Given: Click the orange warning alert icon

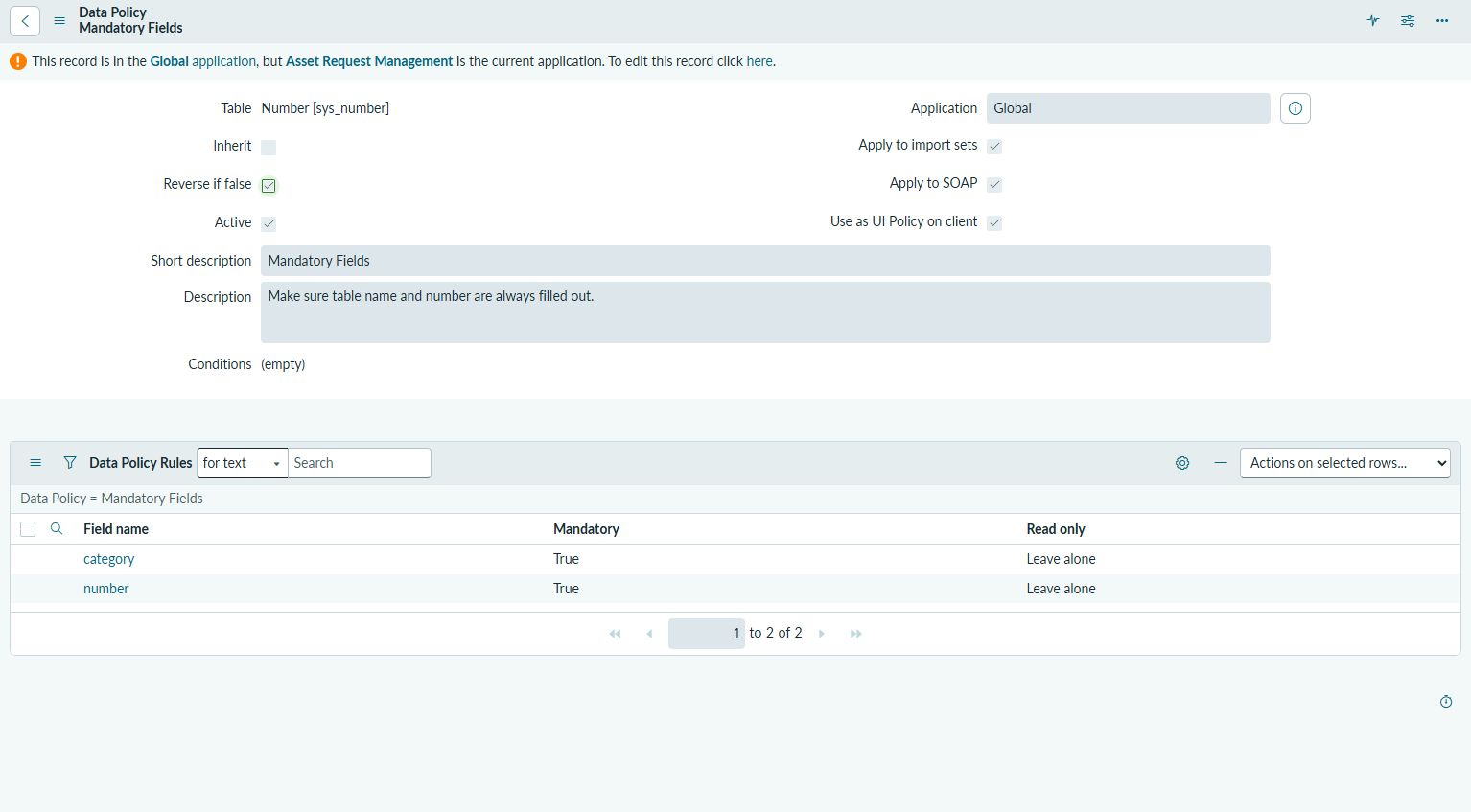Looking at the screenshot, I should click(18, 61).
